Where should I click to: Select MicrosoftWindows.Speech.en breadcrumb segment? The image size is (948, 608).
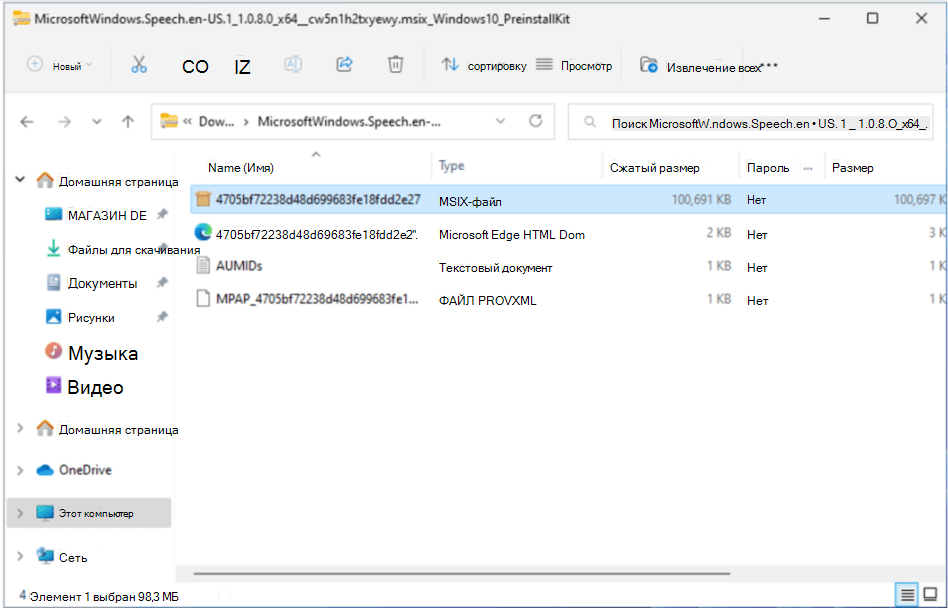point(349,121)
